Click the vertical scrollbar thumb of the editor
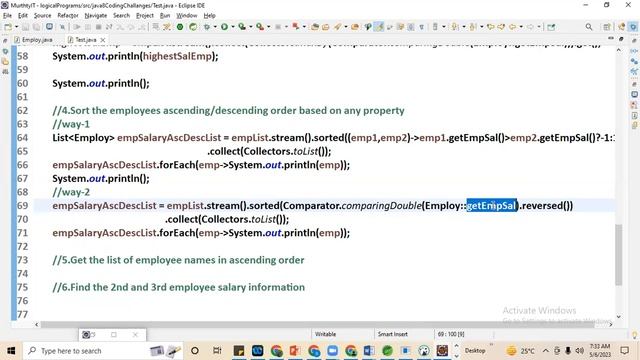This screenshot has height=360, width=640. [x=618, y=255]
